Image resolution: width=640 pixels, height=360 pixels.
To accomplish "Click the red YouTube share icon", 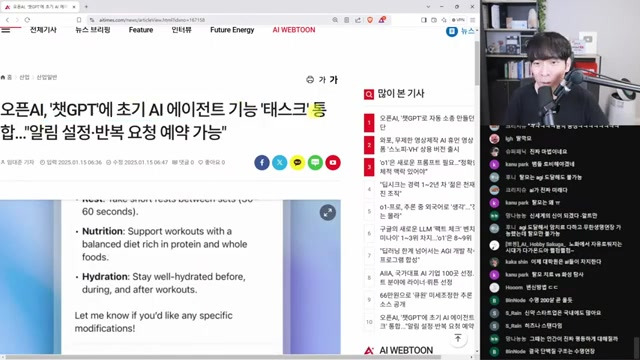I will click(x=333, y=162).
